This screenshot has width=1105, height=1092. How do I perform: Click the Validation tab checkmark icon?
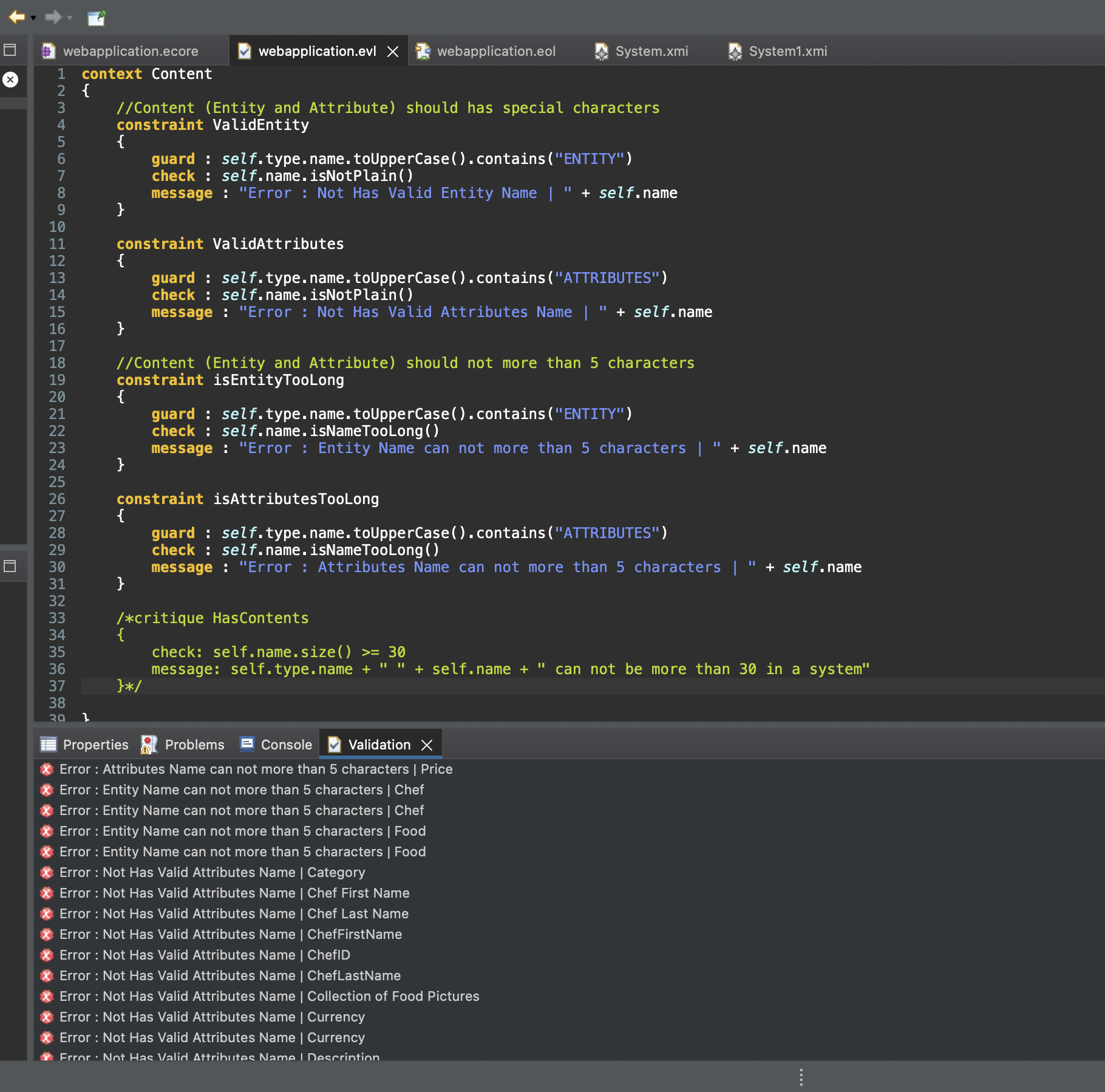pos(334,745)
